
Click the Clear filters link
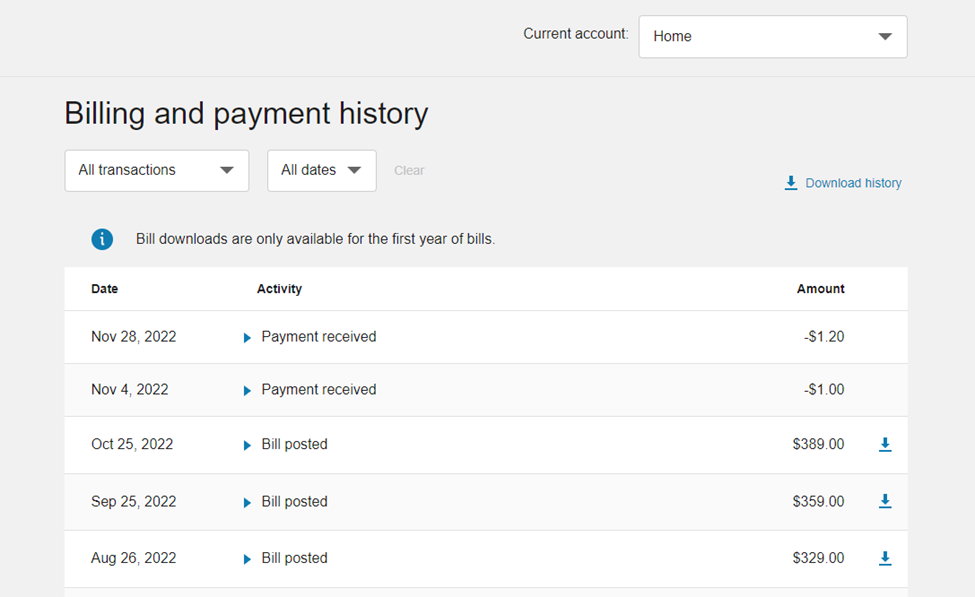[409, 171]
